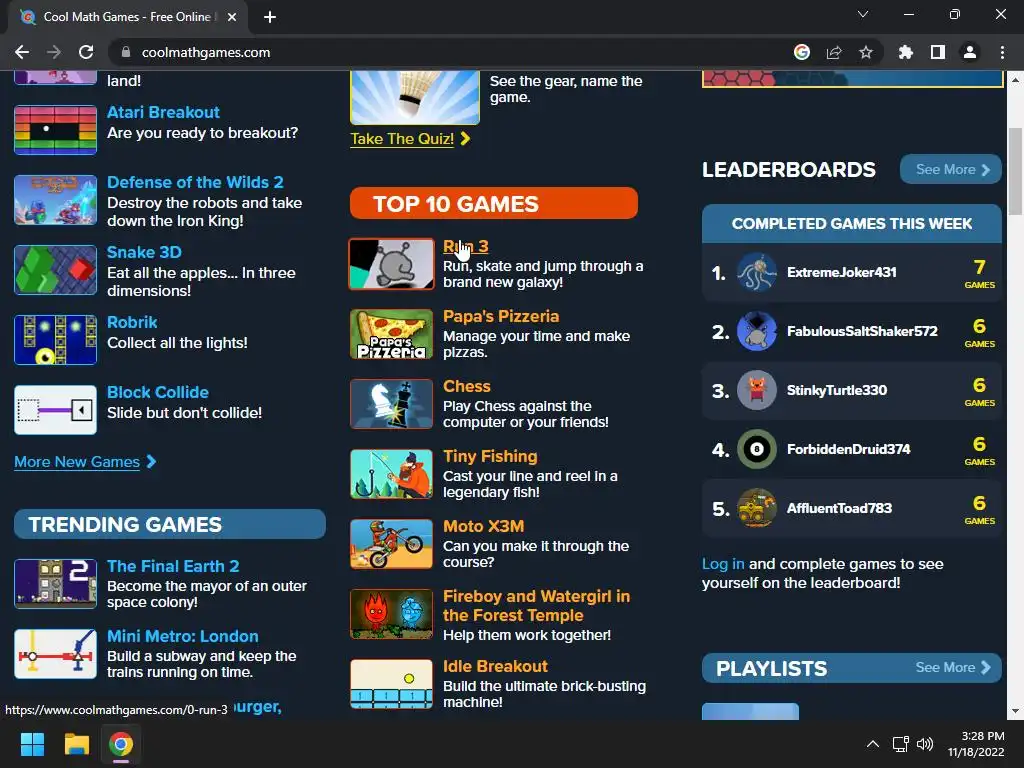Click the Chess game thumbnail
The height and width of the screenshot is (768, 1024).
coord(391,404)
